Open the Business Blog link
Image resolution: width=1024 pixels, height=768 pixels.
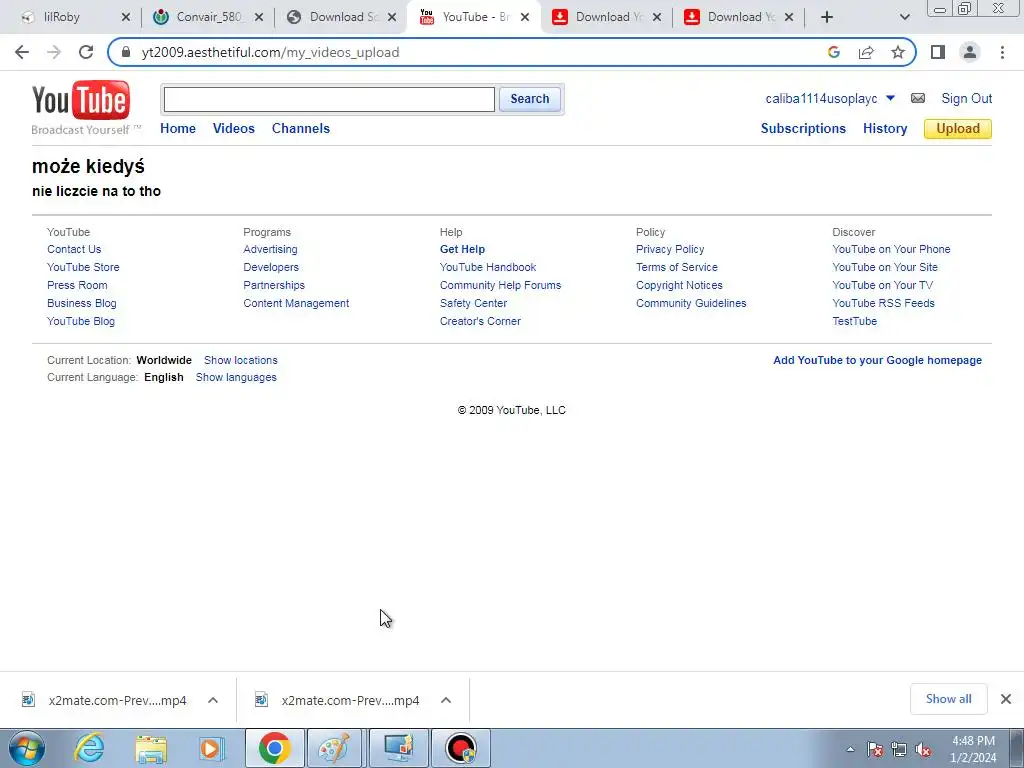pyautogui.click(x=82, y=303)
